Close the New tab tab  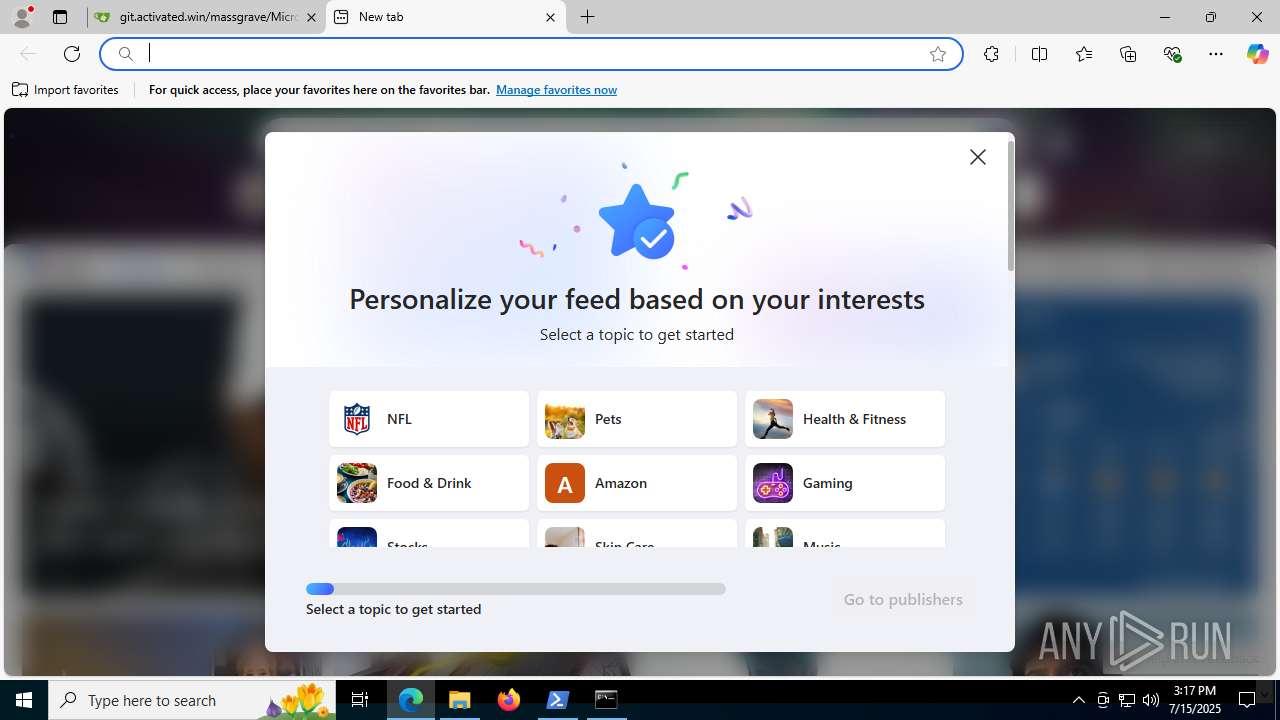point(550,17)
